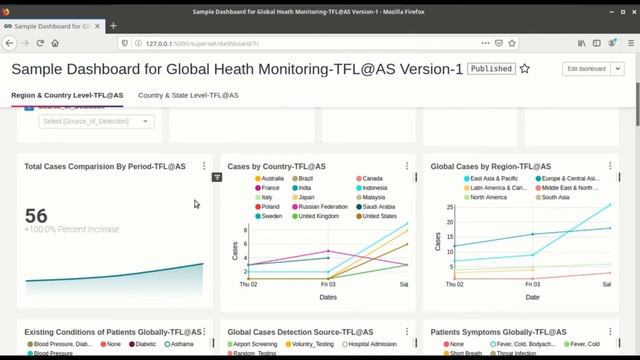Close the Sample Dashboard browser tab

coord(97,26)
